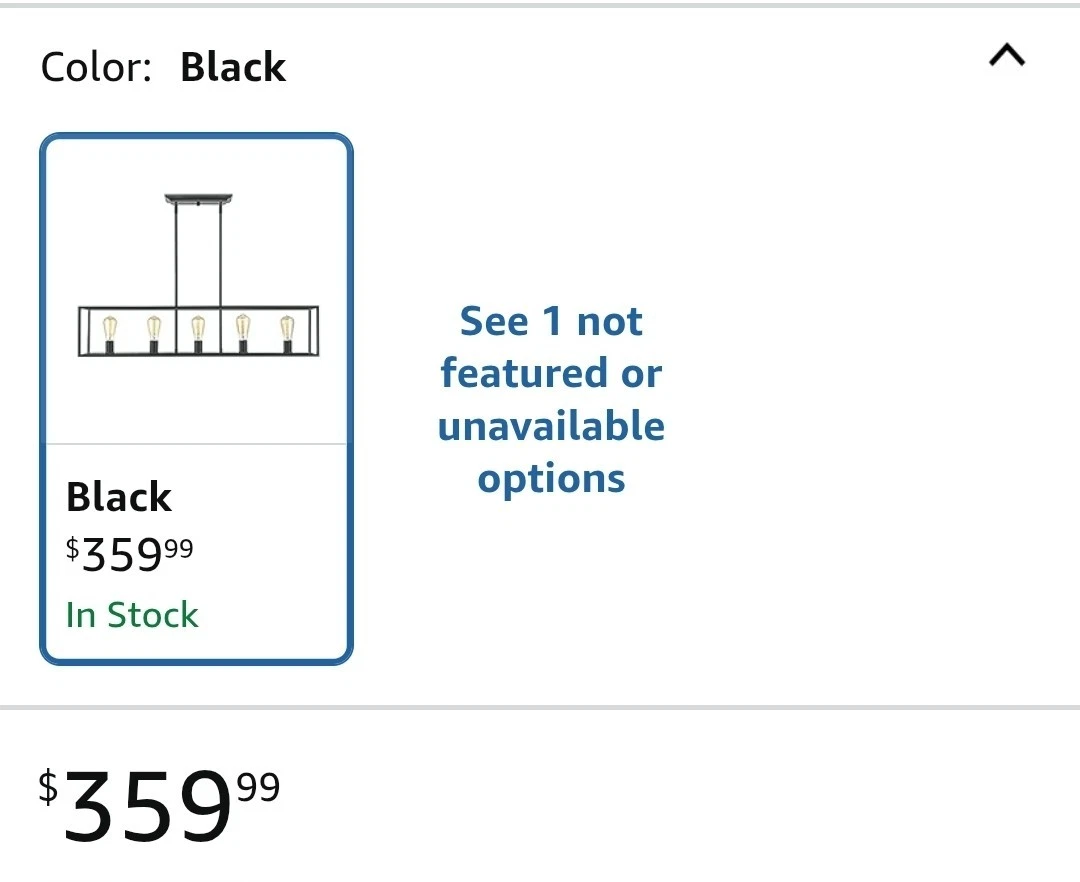Click the $359.99 price inside the swatch card
The image size is (1080, 882).
click(130, 554)
